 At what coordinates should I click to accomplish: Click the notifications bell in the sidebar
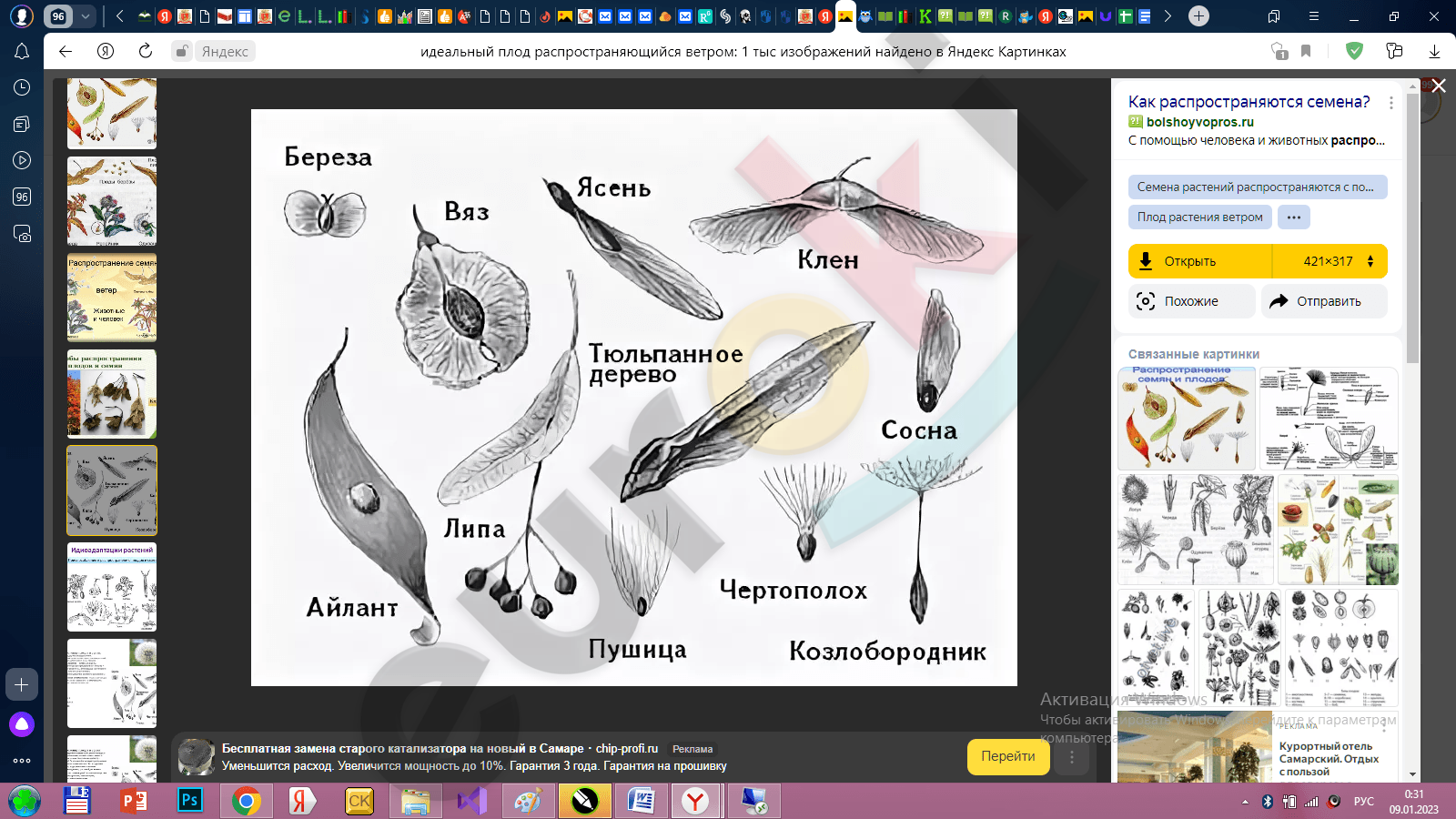coord(22,52)
